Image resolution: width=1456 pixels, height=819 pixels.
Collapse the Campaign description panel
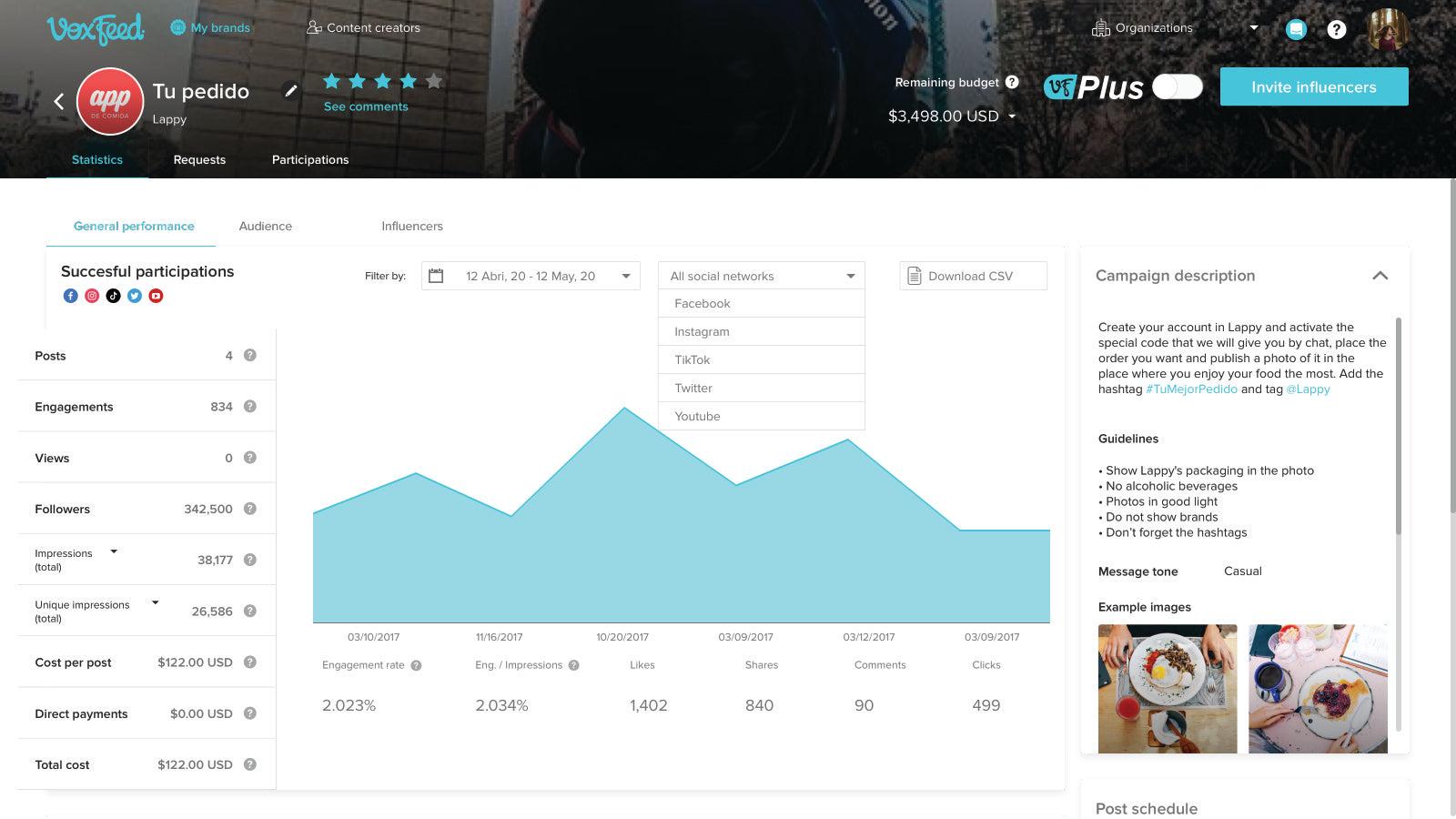[x=1380, y=275]
